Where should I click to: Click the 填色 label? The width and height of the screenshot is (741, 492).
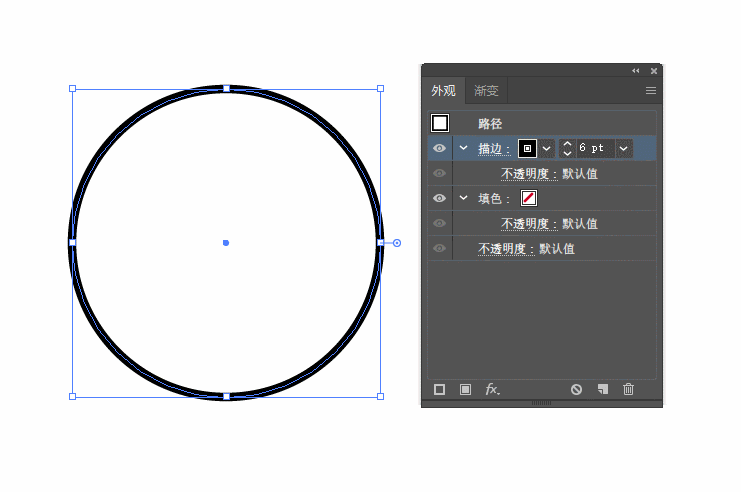(494, 199)
